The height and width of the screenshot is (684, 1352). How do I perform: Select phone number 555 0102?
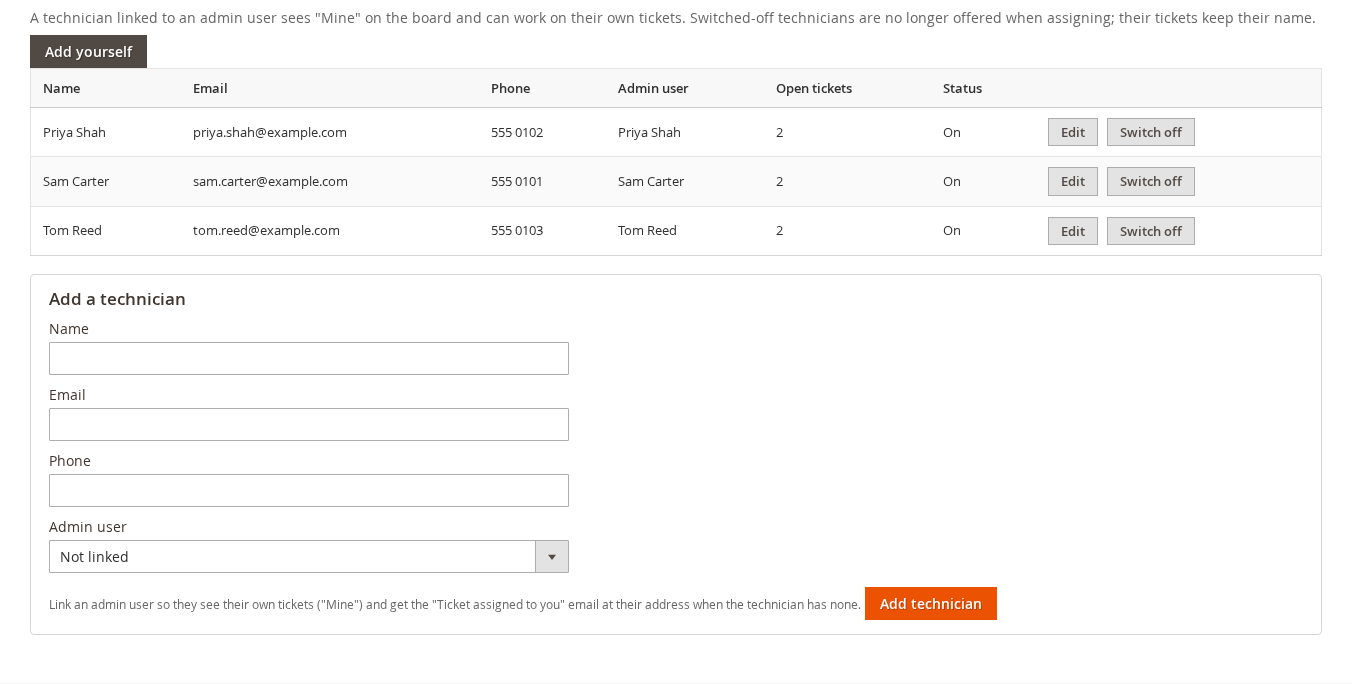pyautogui.click(x=517, y=132)
